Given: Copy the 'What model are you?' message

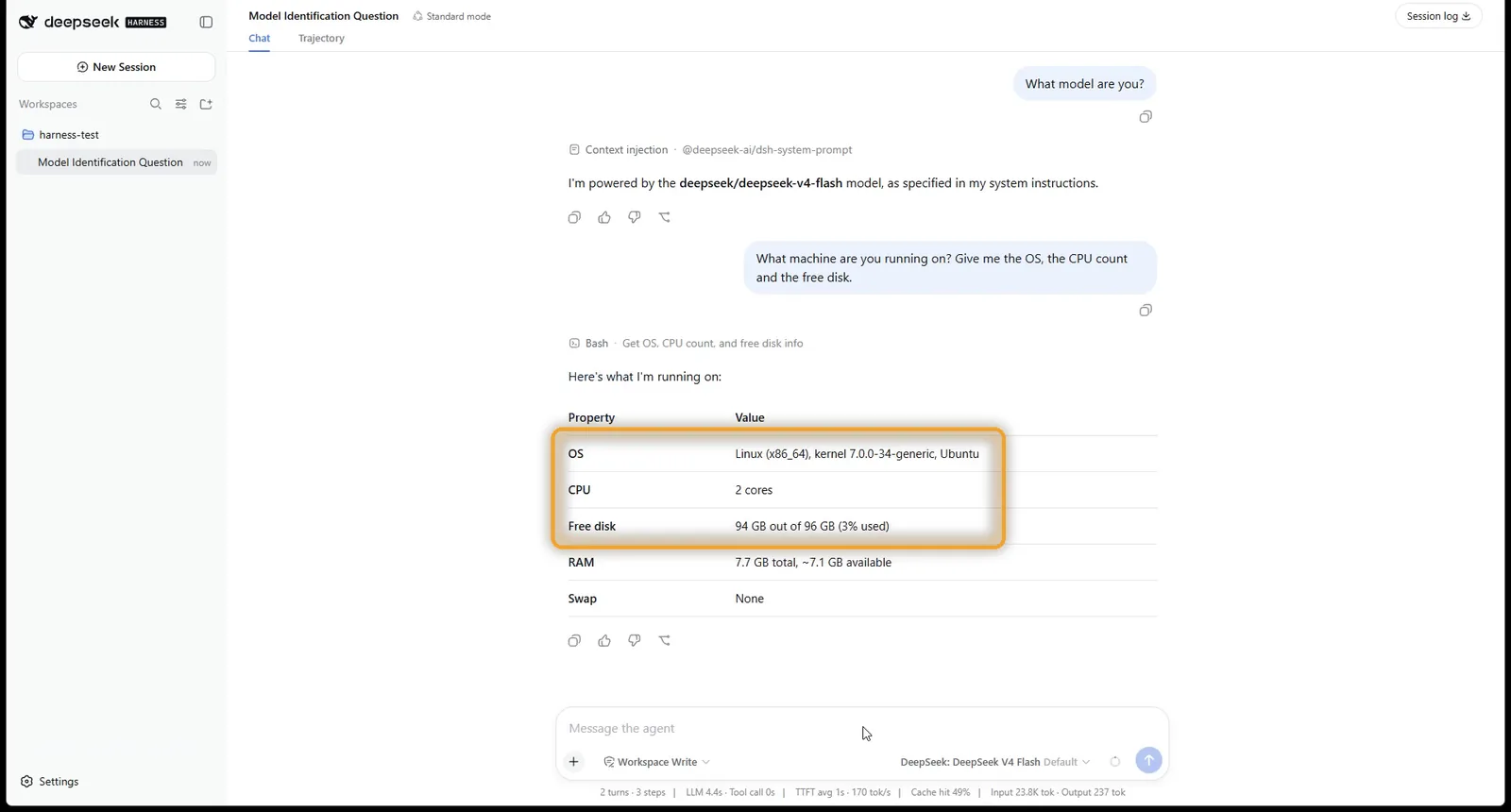Looking at the screenshot, I should 1146,116.
